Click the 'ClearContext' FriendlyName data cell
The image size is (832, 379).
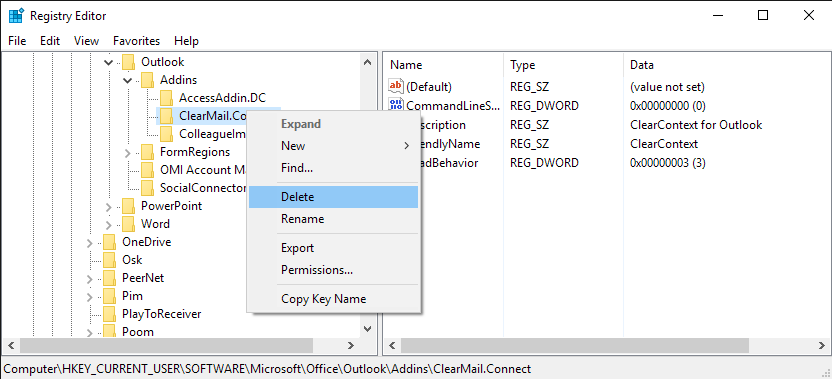pyautogui.click(x=664, y=144)
